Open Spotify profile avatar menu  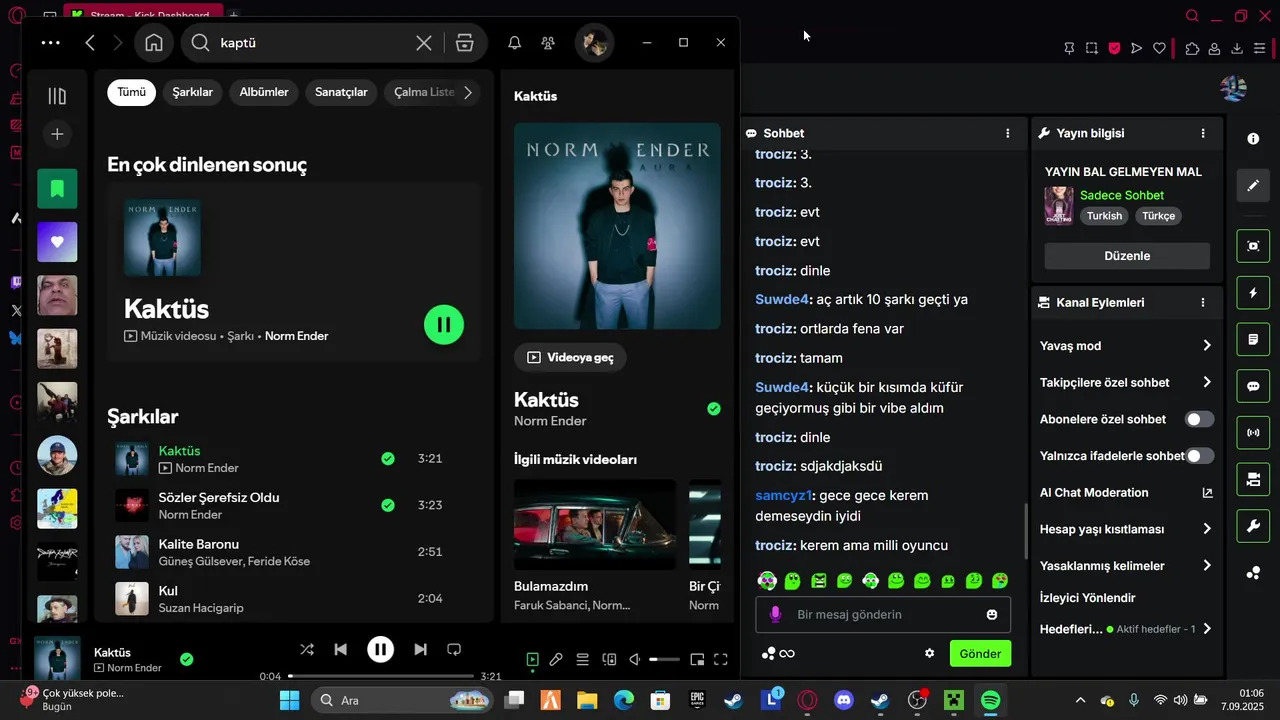click(x=595, y=43)
